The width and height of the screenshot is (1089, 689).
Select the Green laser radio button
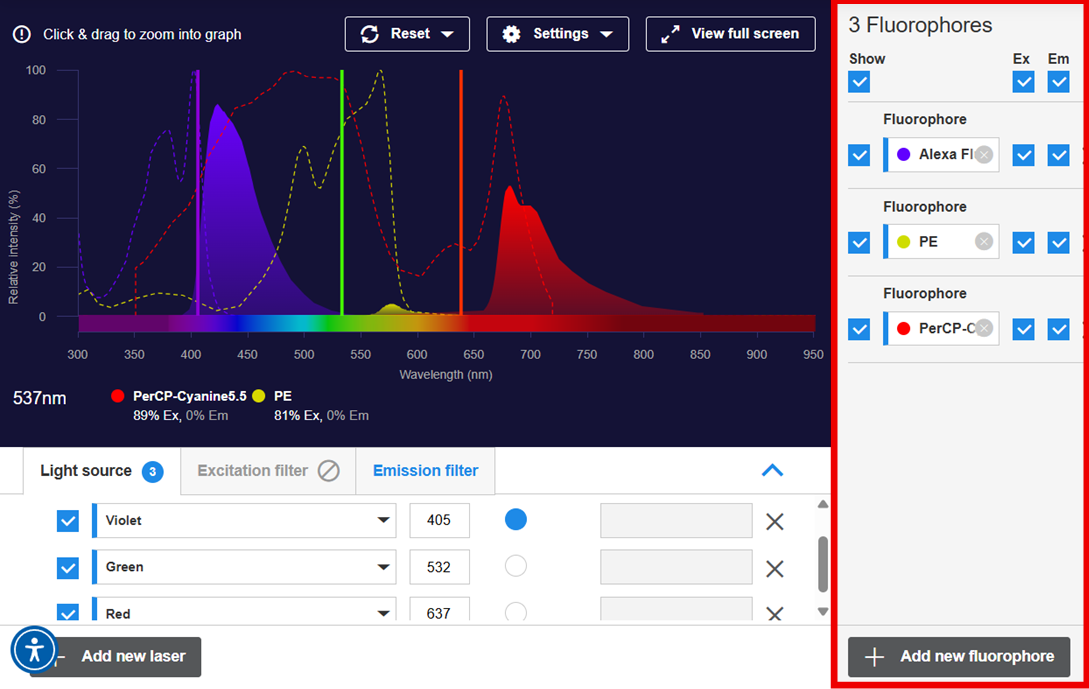point(515,566)
